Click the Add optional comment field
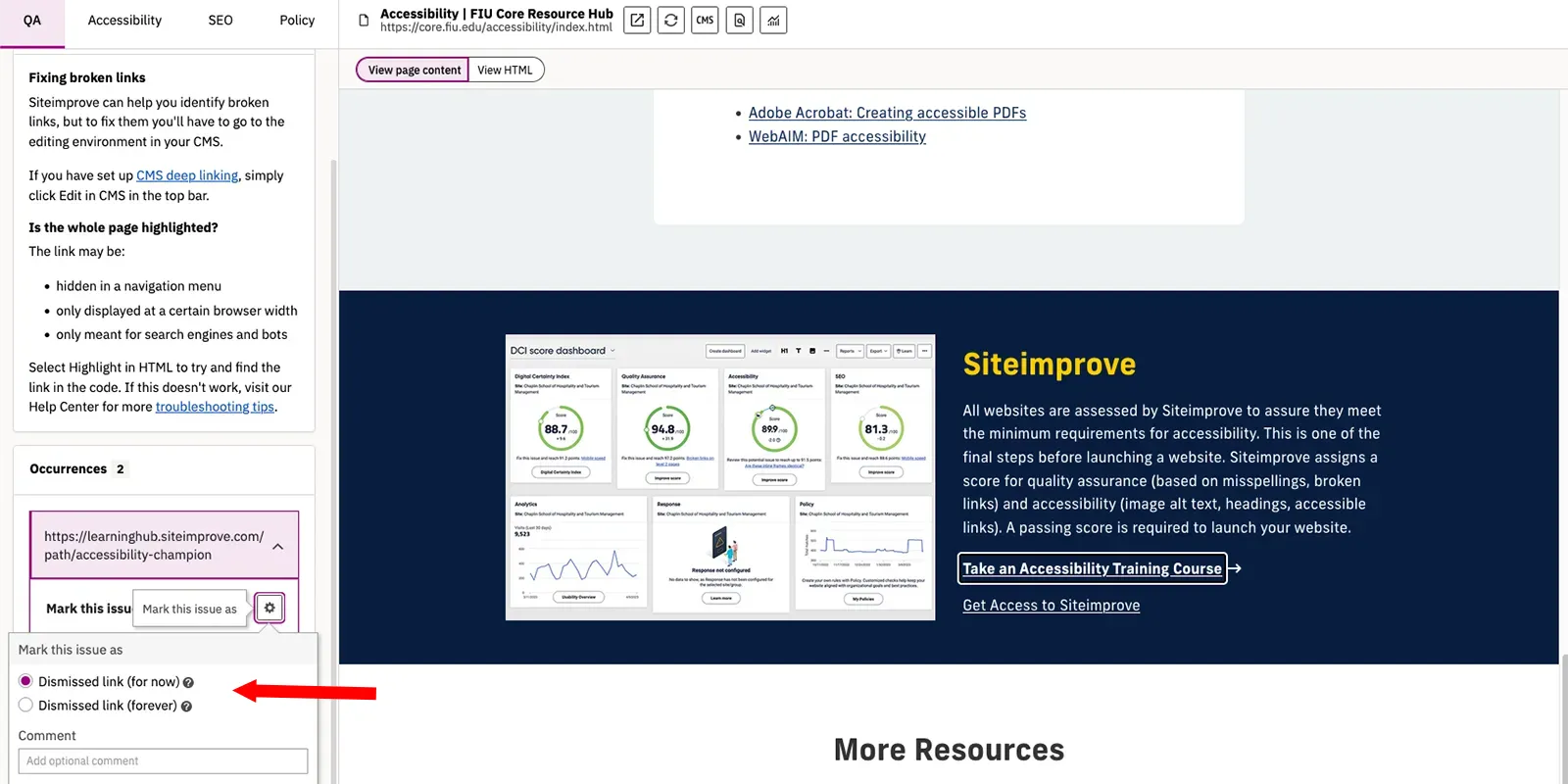The width and height of the screenshot is (1568, 784). (163, 760)
